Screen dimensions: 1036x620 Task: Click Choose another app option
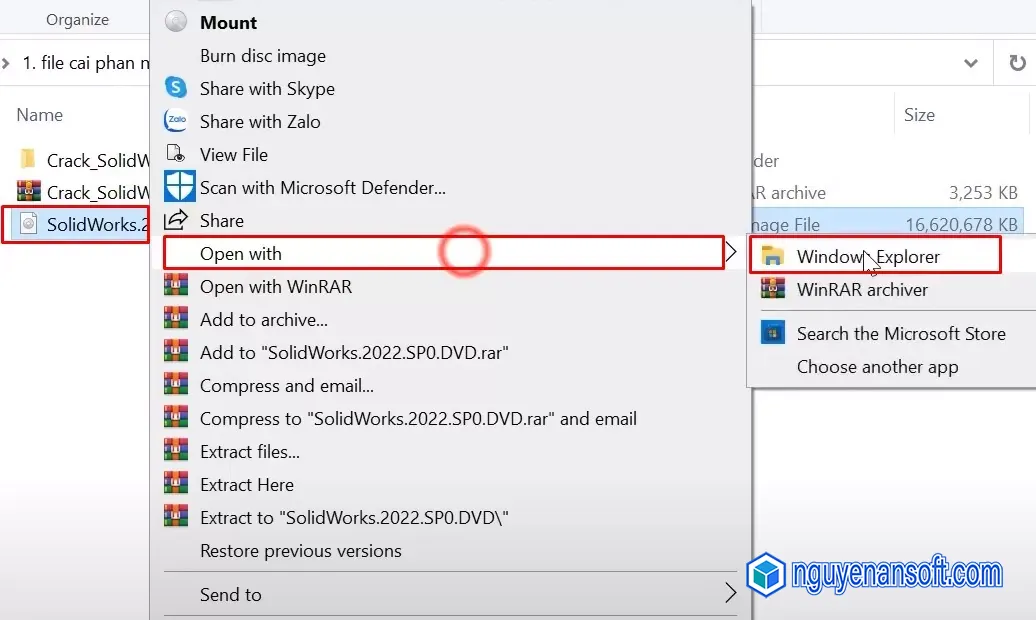[x=877, y=367]
